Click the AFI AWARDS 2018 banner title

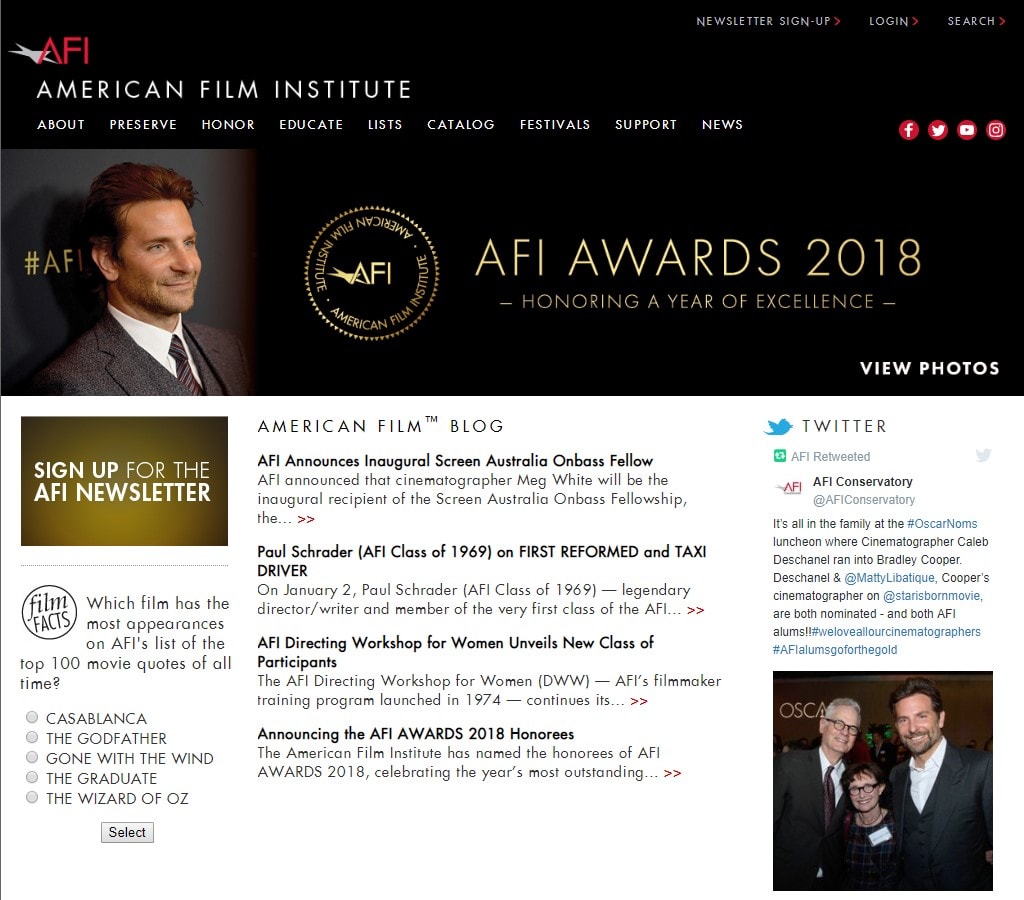coord(698,257)
